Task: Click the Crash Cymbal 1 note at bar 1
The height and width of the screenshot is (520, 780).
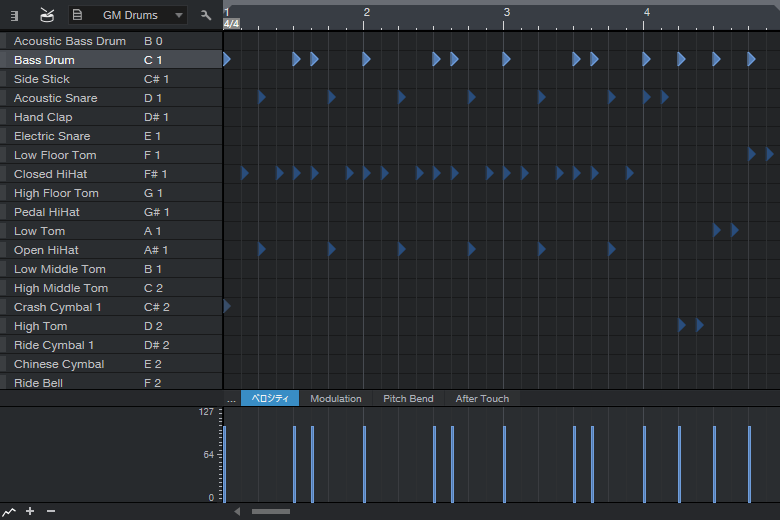Action: (x=227, y=306)
